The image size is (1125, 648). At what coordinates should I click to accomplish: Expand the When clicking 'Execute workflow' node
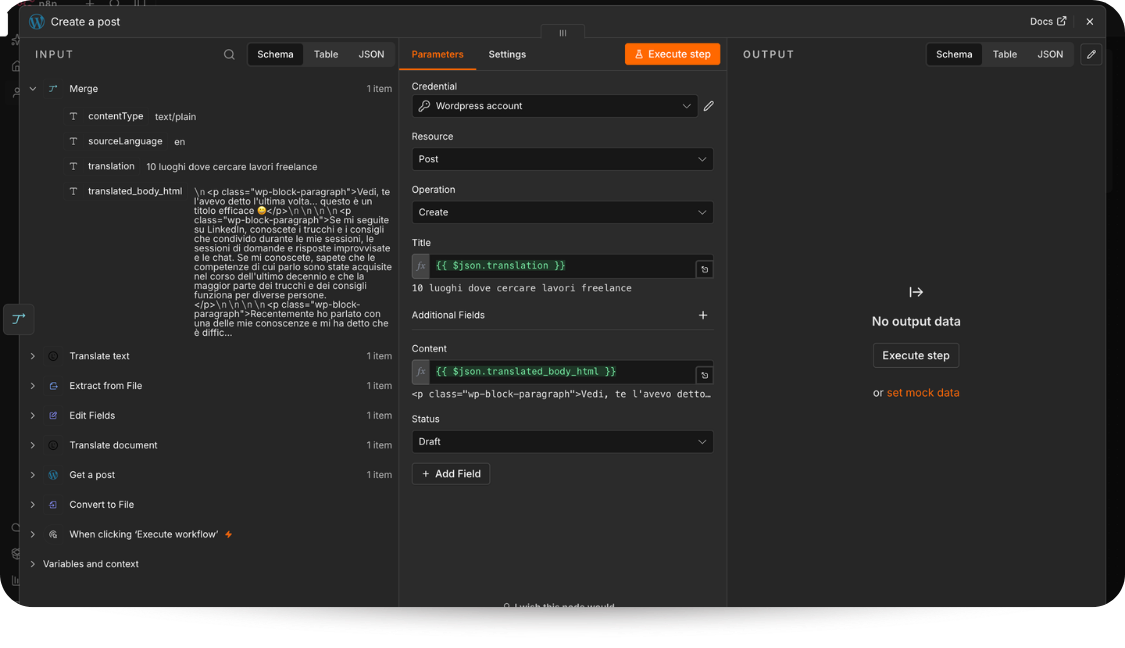33,535
